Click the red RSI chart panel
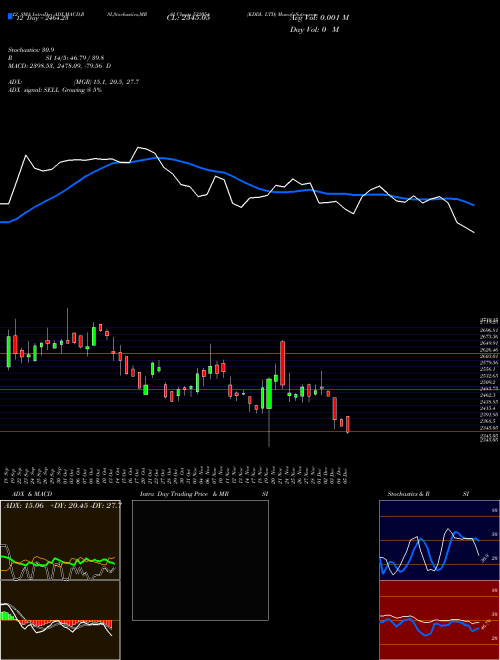 439,620
